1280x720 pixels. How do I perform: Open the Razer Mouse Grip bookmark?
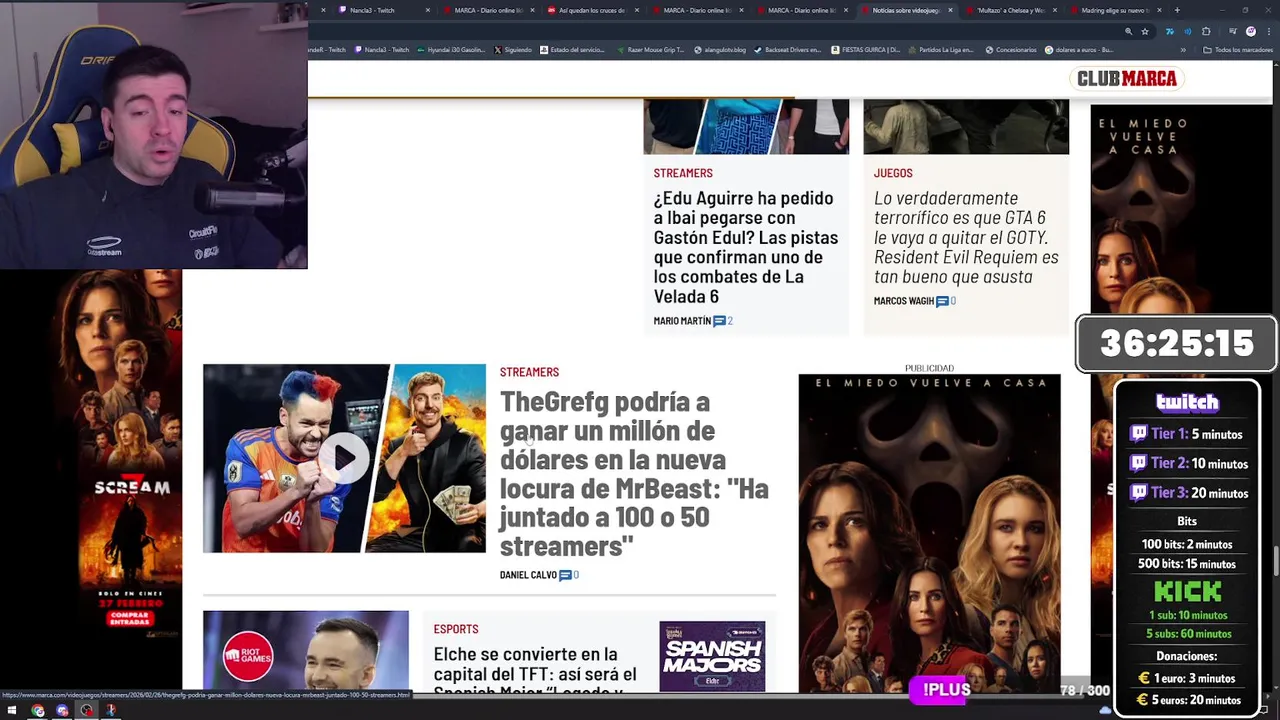650,49
